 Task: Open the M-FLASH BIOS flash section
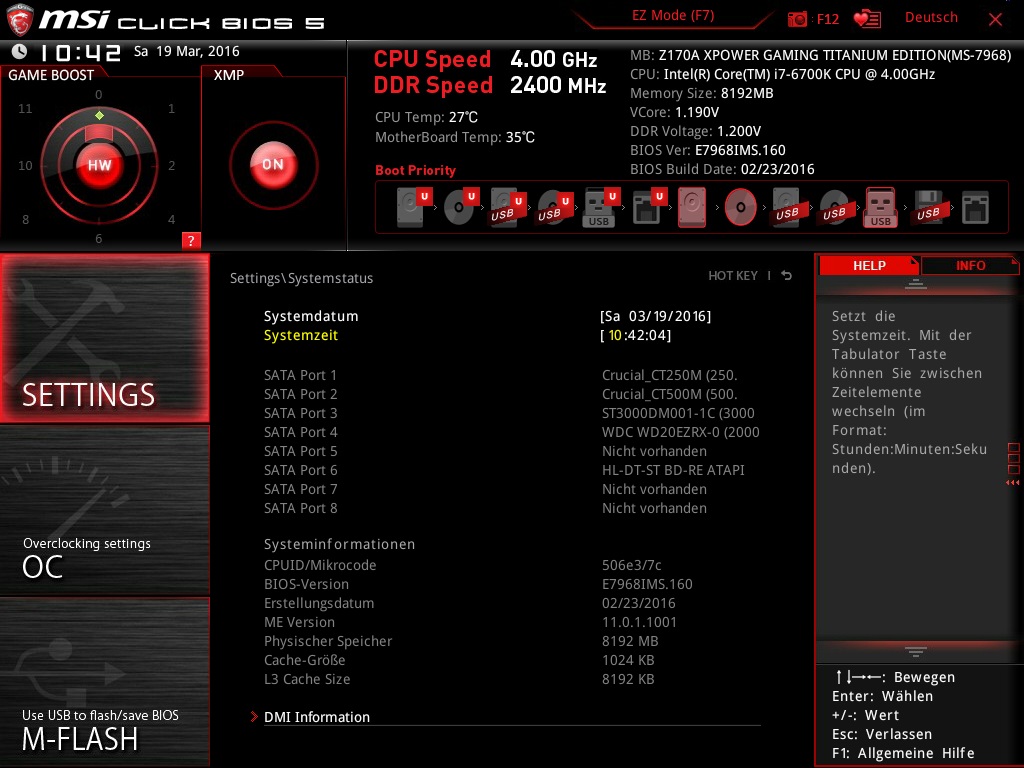point(104,682)
